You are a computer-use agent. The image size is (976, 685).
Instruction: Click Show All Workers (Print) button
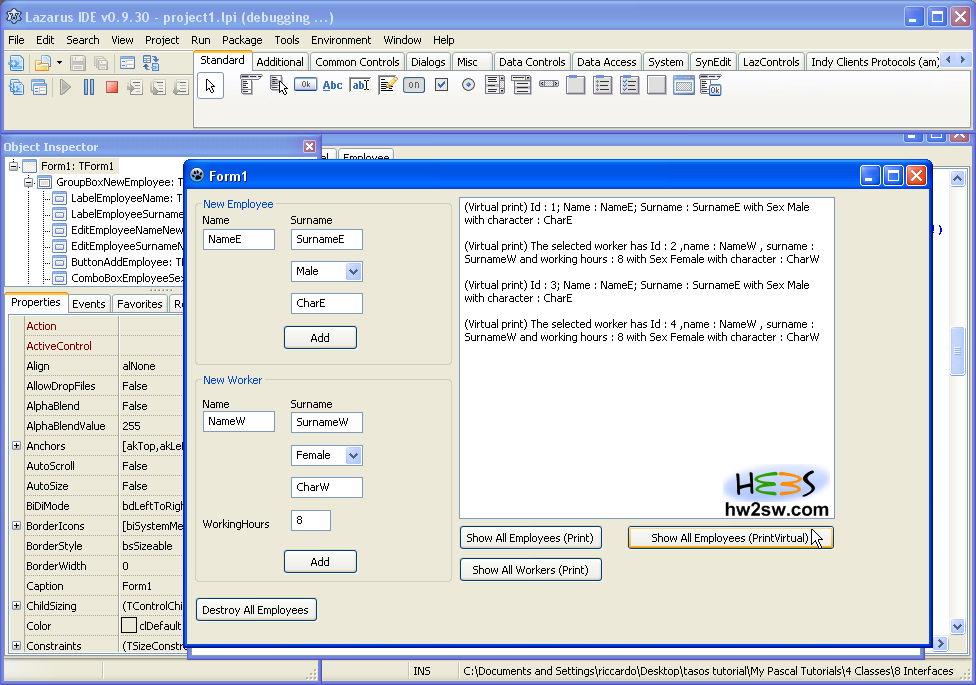click(530, 570)
